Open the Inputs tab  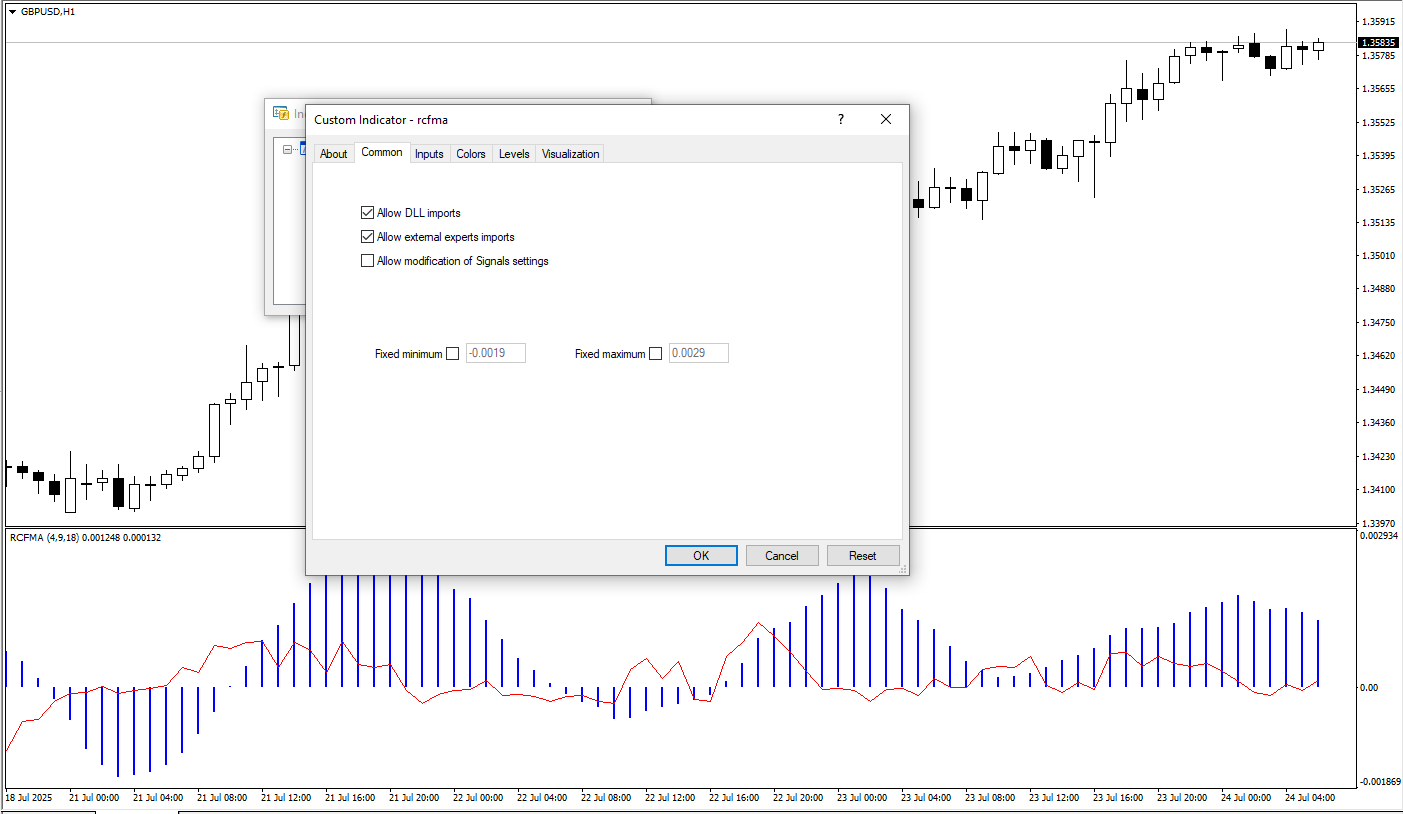coord(429,154)
